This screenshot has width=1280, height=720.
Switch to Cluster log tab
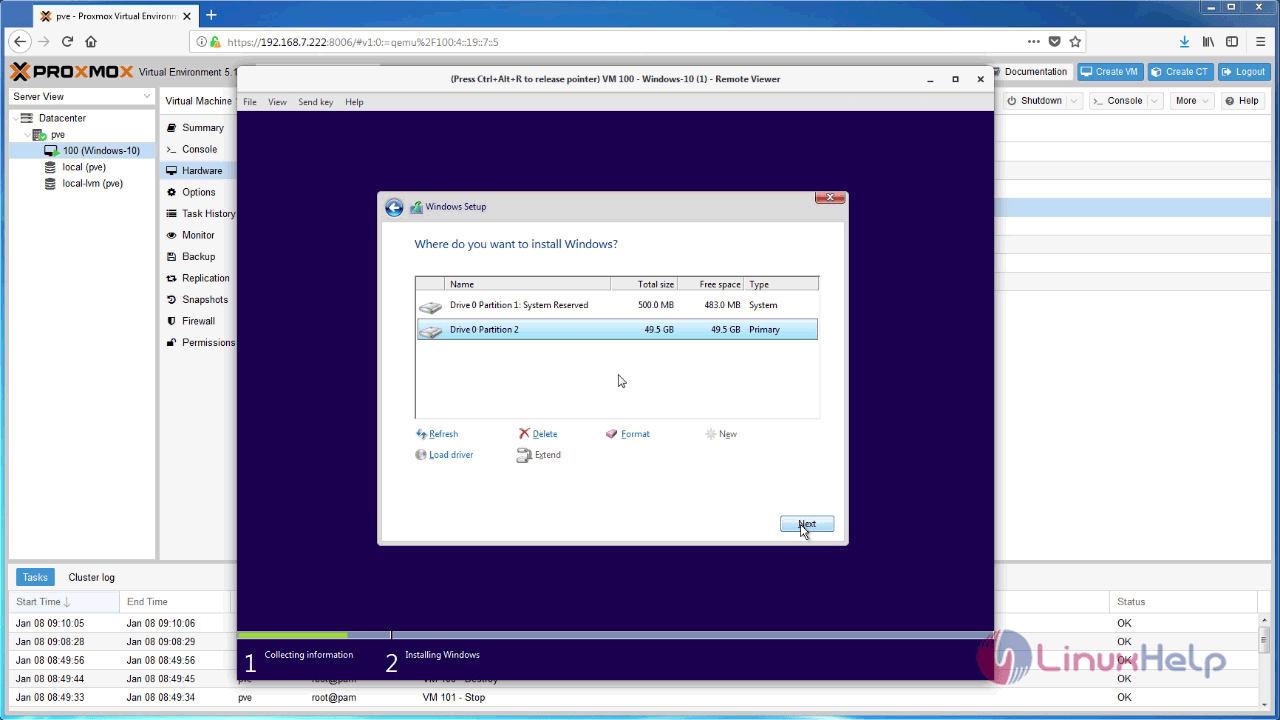point(91,577)
